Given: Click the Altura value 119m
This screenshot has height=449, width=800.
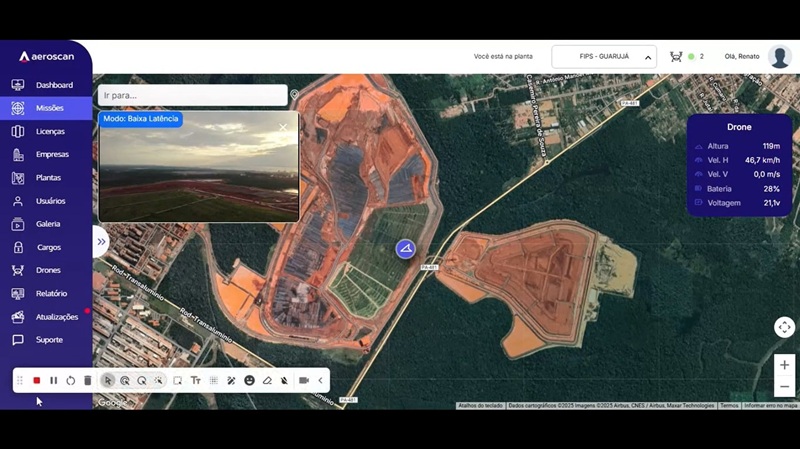Looking at the screenshot, I should [x=771, y=146].
